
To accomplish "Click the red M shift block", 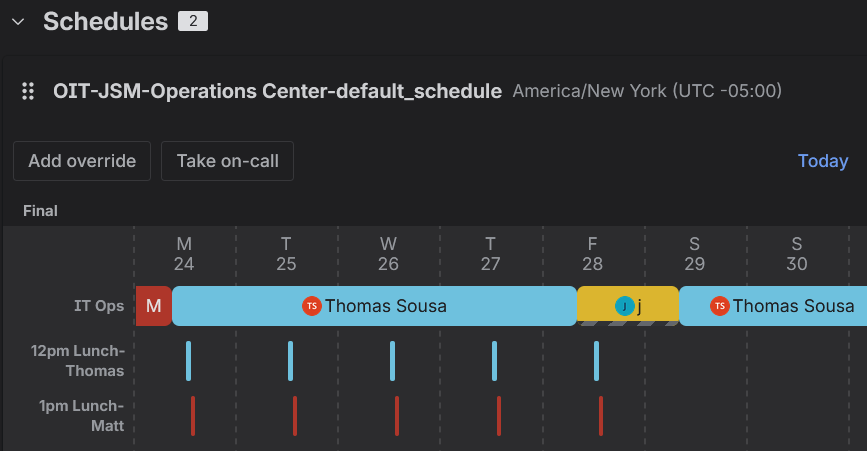I will (154, 306).
